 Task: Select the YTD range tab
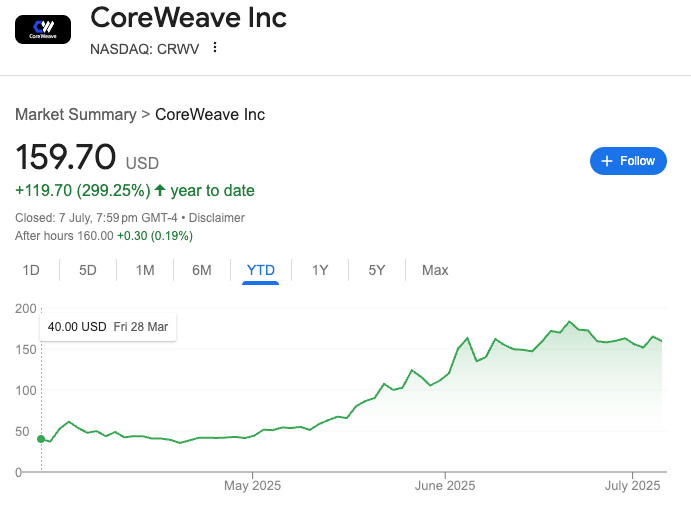(x=261, y=270)
